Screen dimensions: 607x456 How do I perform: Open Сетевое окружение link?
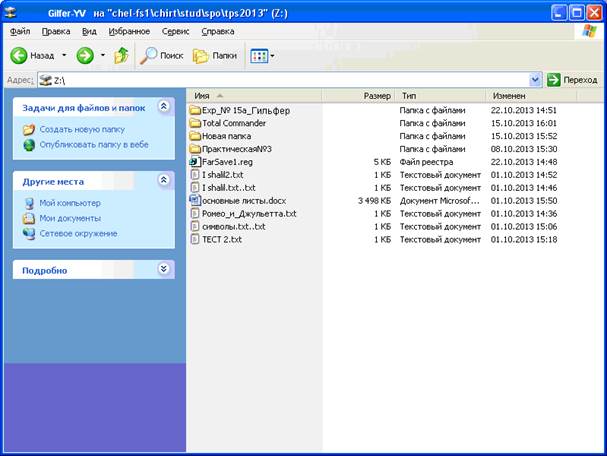click(79, 234)
